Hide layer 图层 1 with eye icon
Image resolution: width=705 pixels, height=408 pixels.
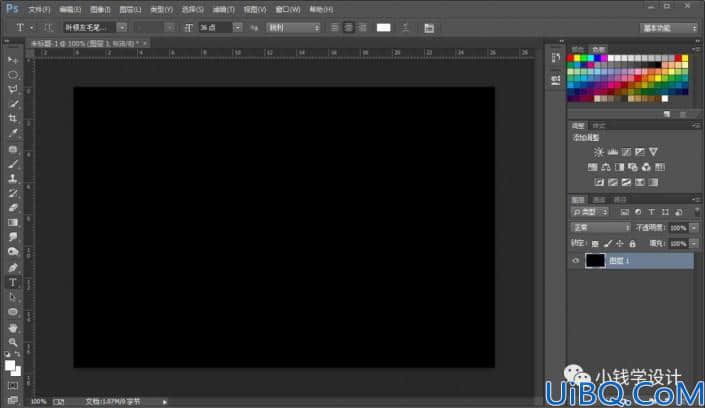point(576,260)
